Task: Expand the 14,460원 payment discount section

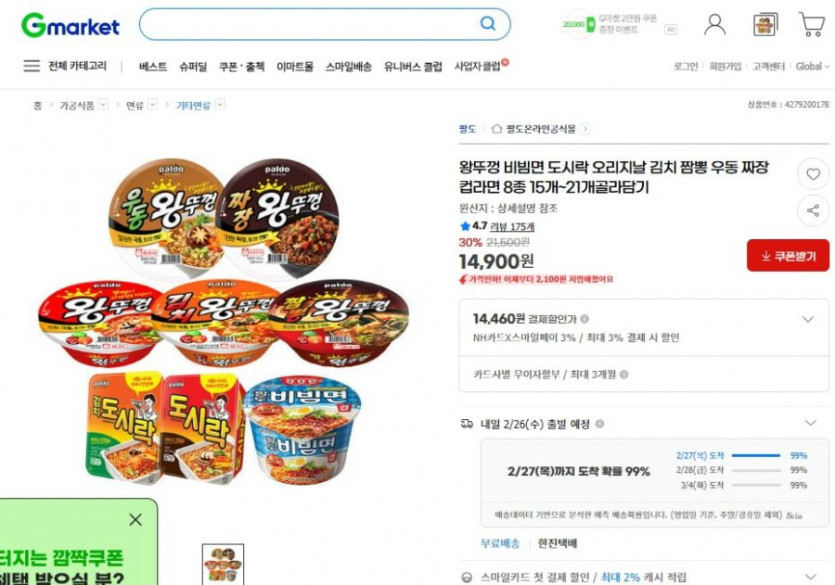Action: pyautogui.click(x=808, y=319)
